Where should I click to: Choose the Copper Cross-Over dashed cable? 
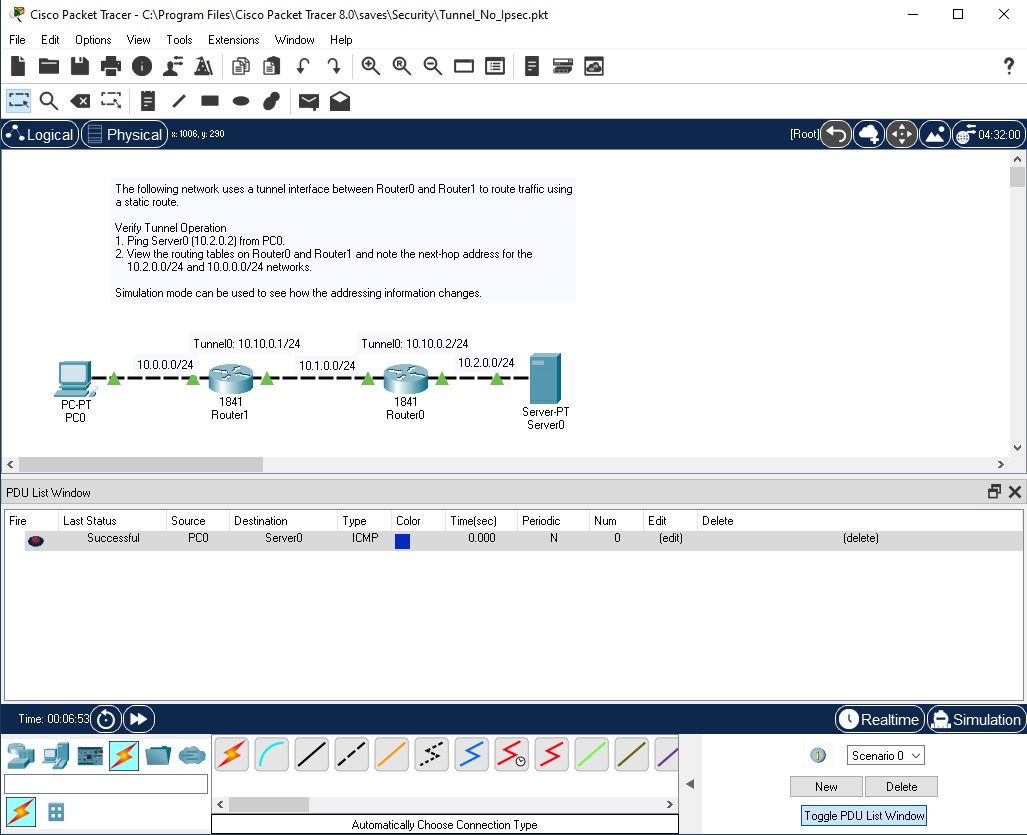tap(352, 754)
